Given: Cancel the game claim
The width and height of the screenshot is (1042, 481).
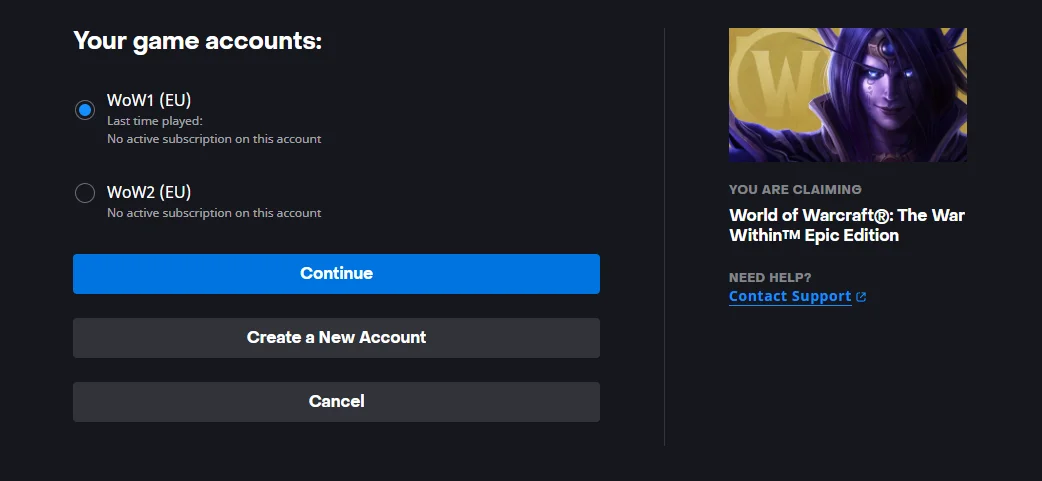Looking at the screenshot, I should click(336, 401).
